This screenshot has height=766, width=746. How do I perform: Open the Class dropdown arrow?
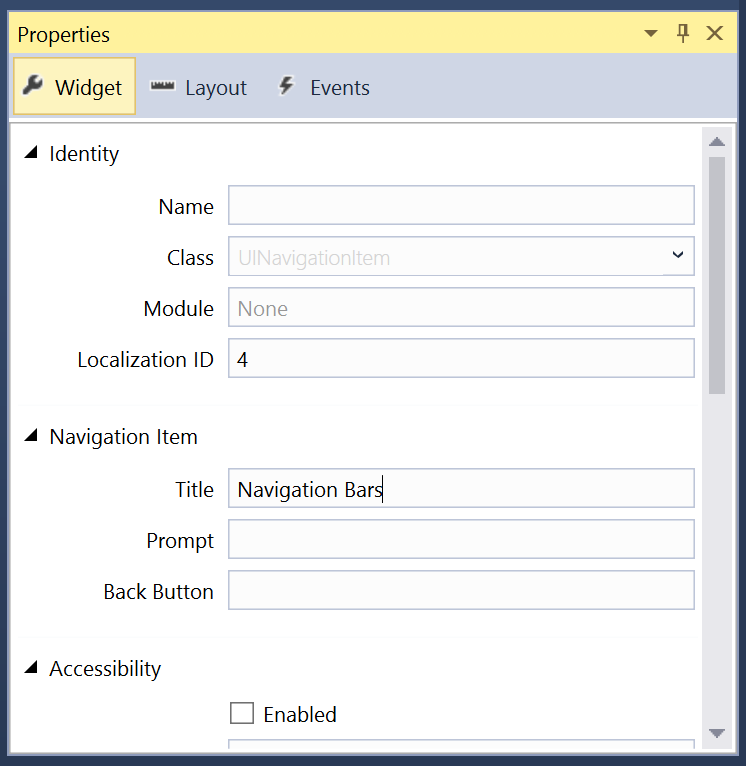[x=678, y=255]
